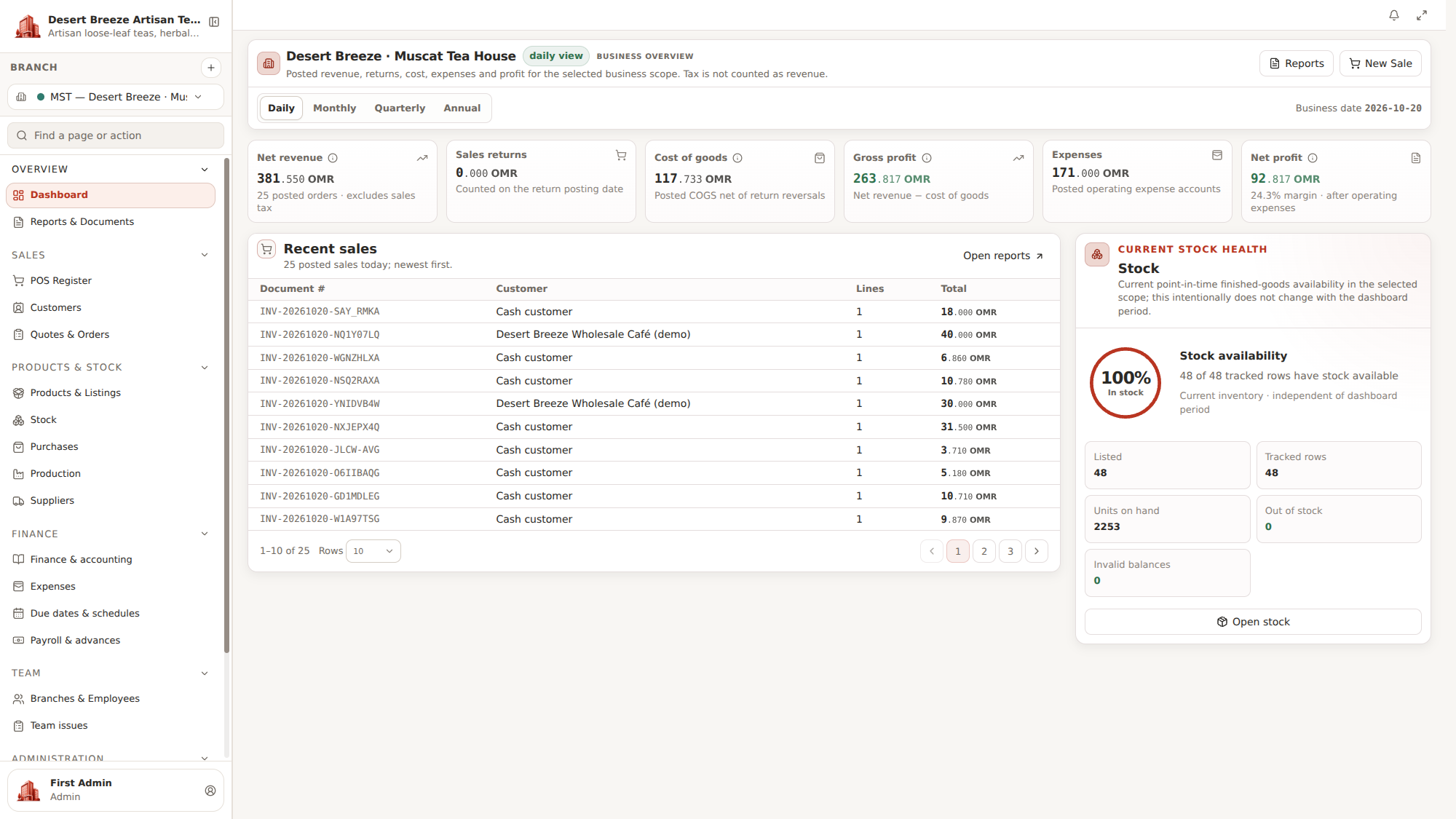Open the notifications bell icon
This screenshot has height=819, width=1456.
click(1393, 15)
